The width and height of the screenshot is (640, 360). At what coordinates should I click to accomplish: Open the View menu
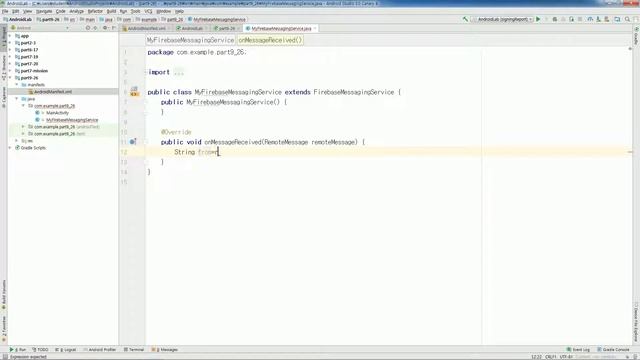tap(27, 11)
